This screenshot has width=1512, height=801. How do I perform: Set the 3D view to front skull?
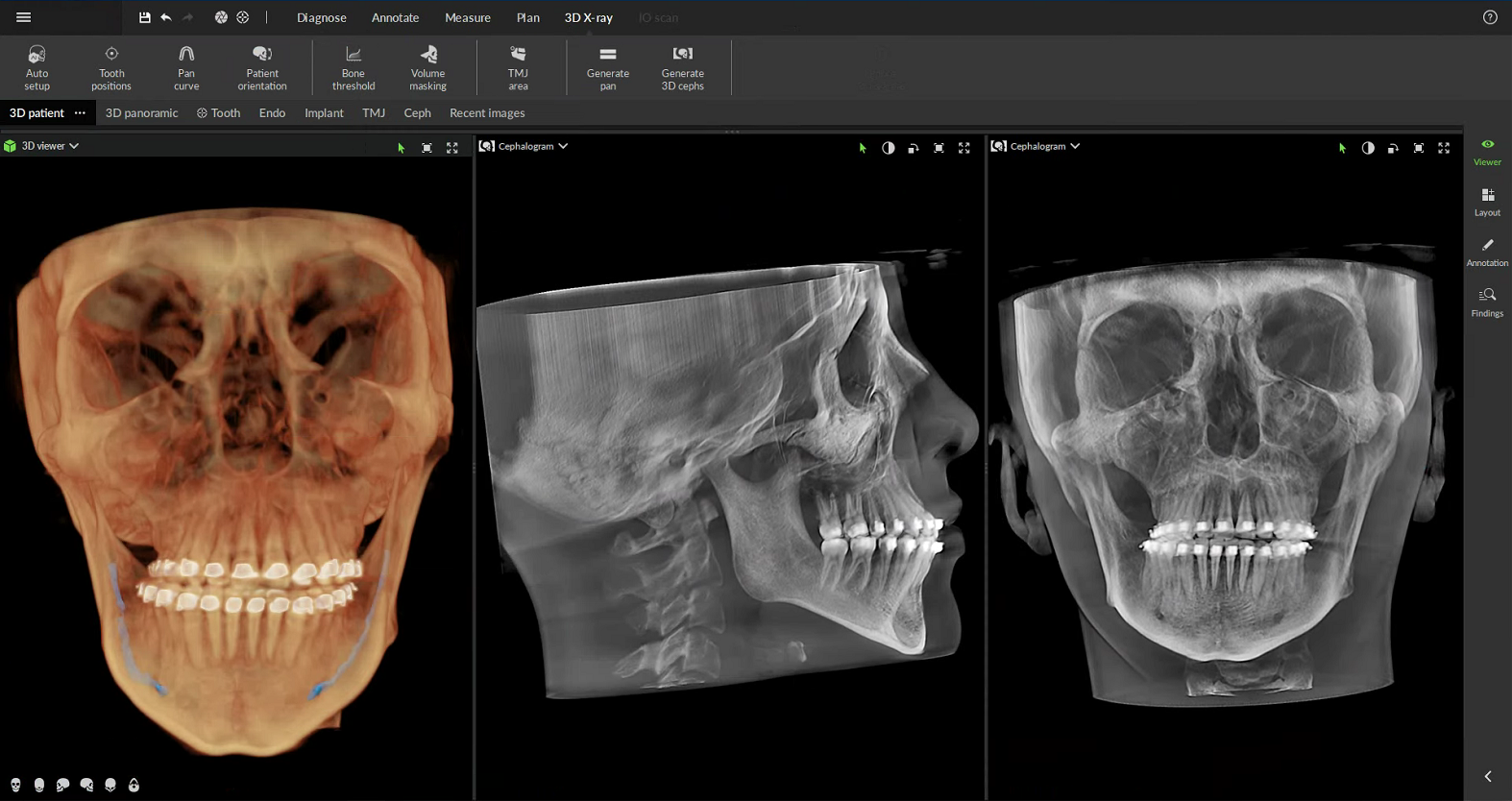click(x=15, y=785)
